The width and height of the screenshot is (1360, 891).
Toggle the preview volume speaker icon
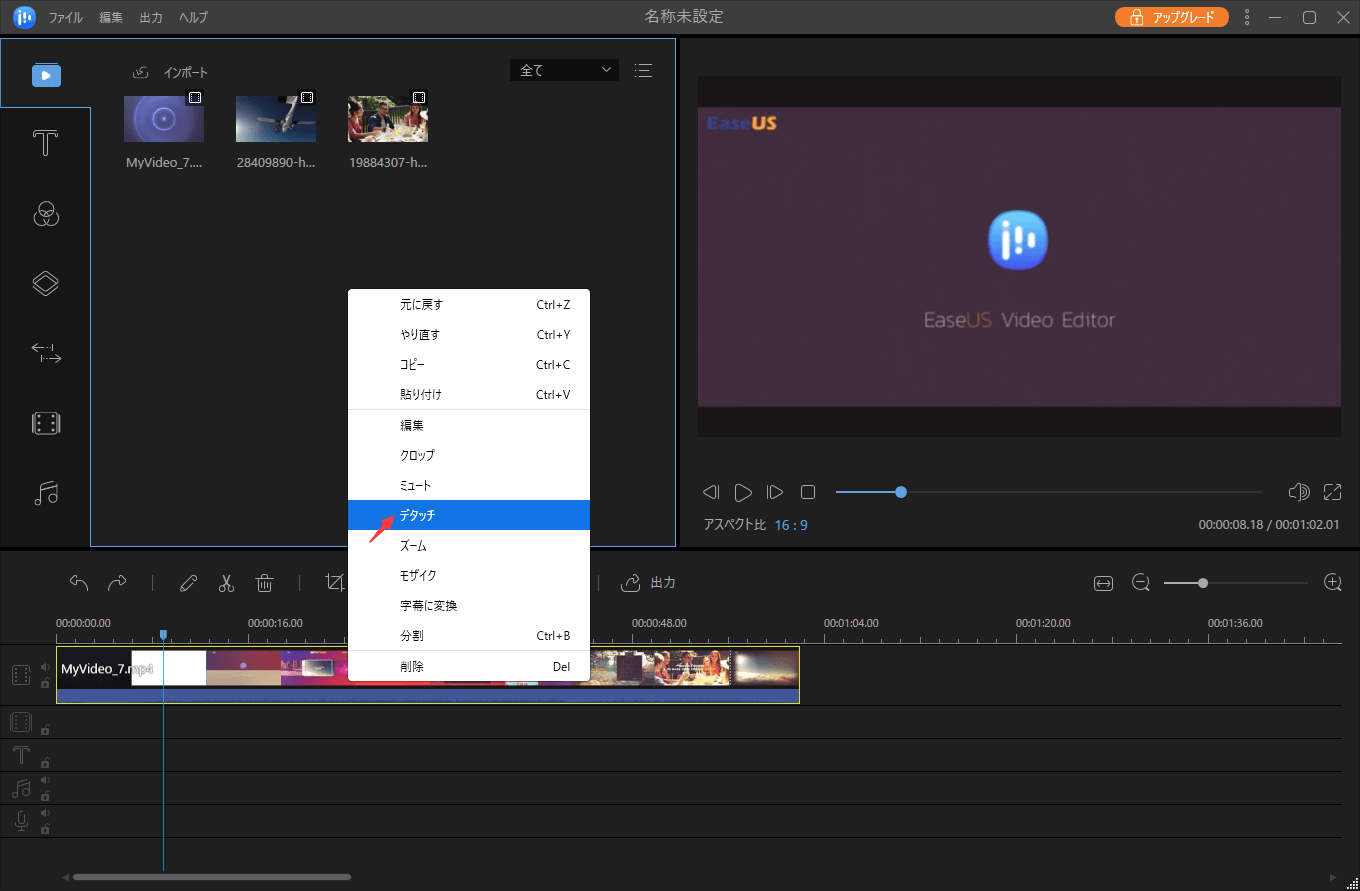(1299, 492)
